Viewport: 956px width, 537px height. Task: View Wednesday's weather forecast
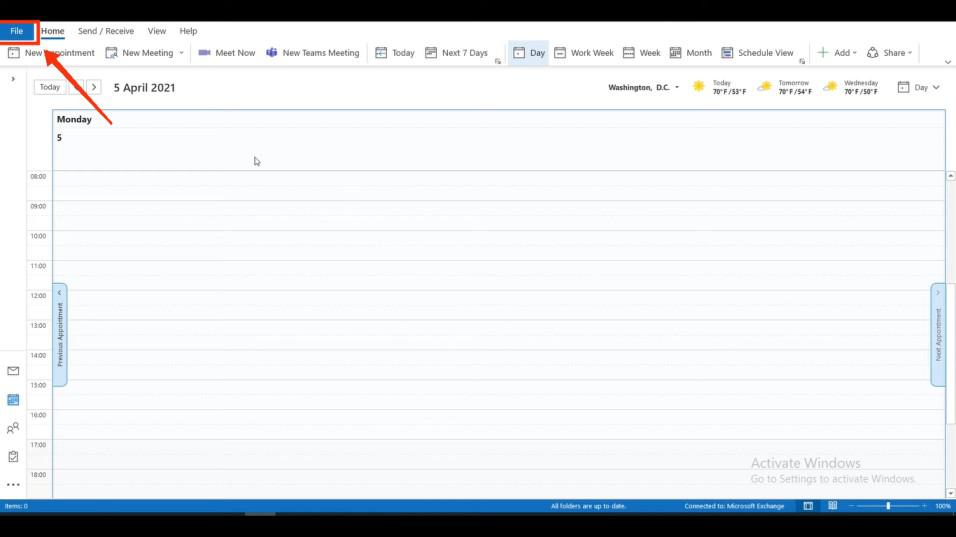851,87
